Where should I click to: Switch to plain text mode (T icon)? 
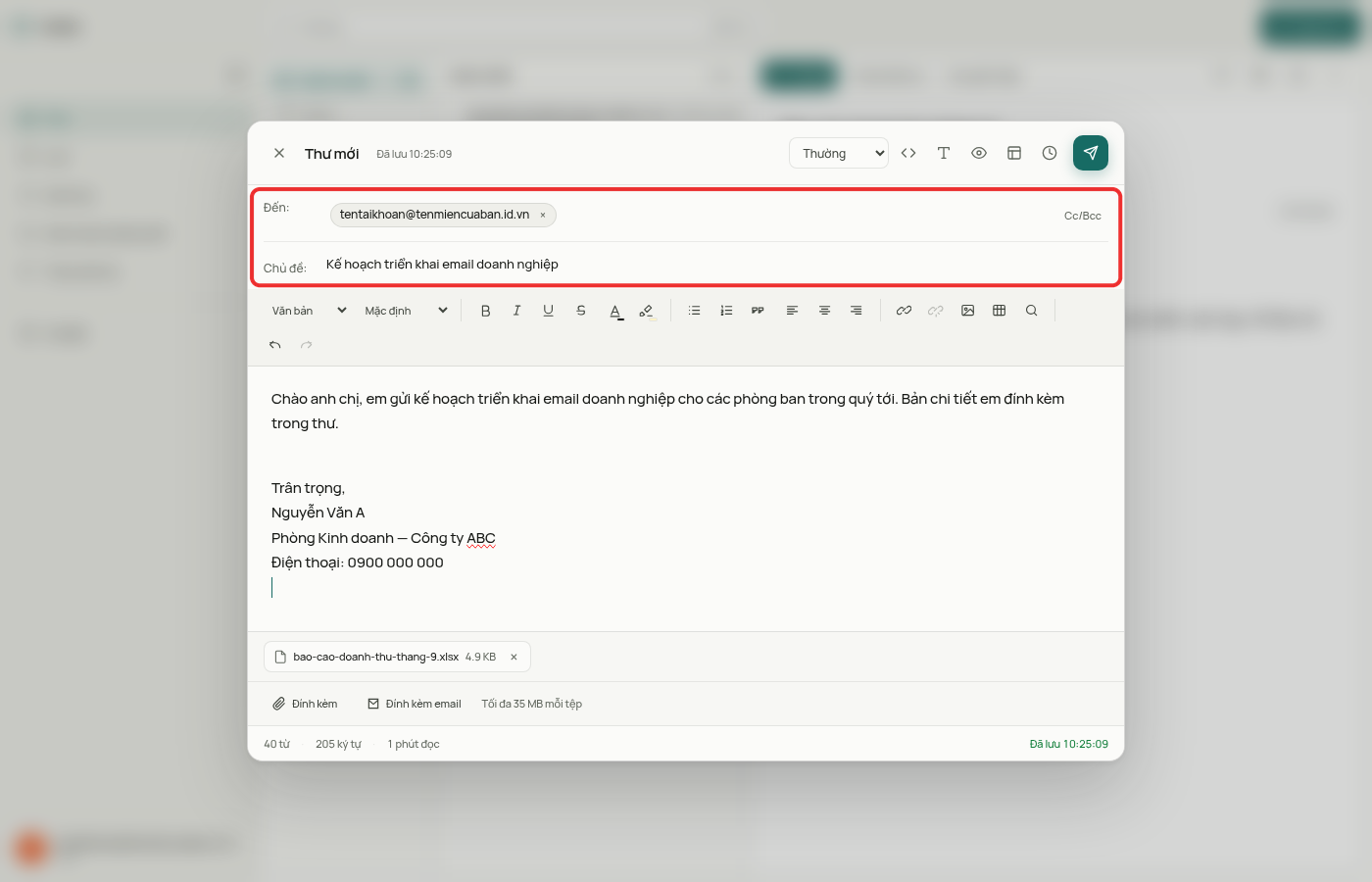point(944,153)
